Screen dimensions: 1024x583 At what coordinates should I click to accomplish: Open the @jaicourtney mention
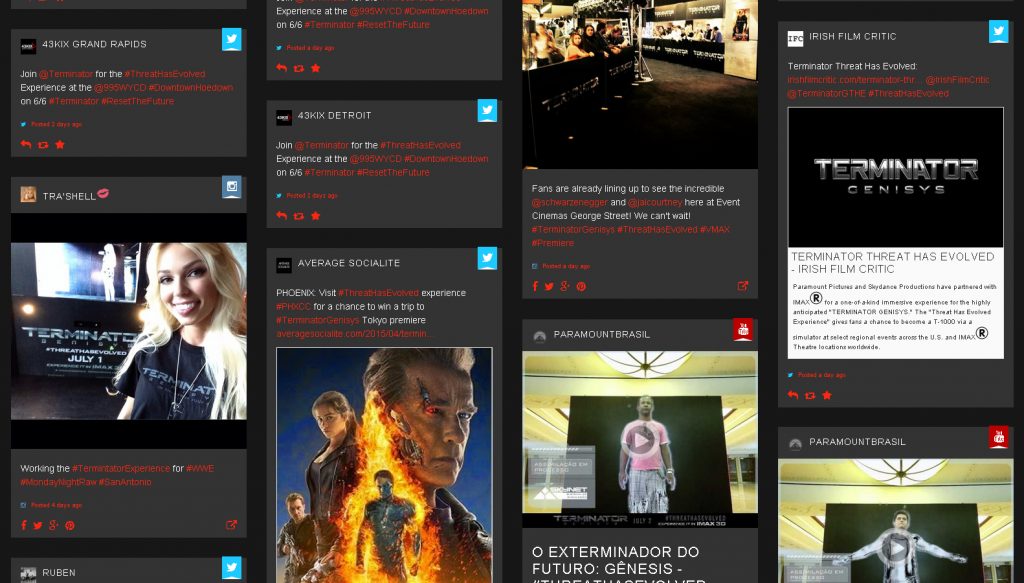tap(655, 202)
